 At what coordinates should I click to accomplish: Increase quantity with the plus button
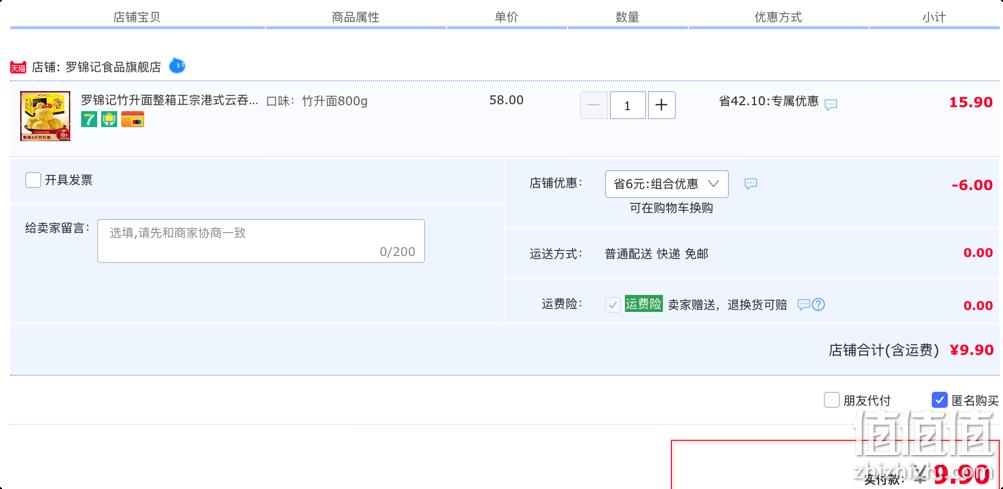pos(661,106)
